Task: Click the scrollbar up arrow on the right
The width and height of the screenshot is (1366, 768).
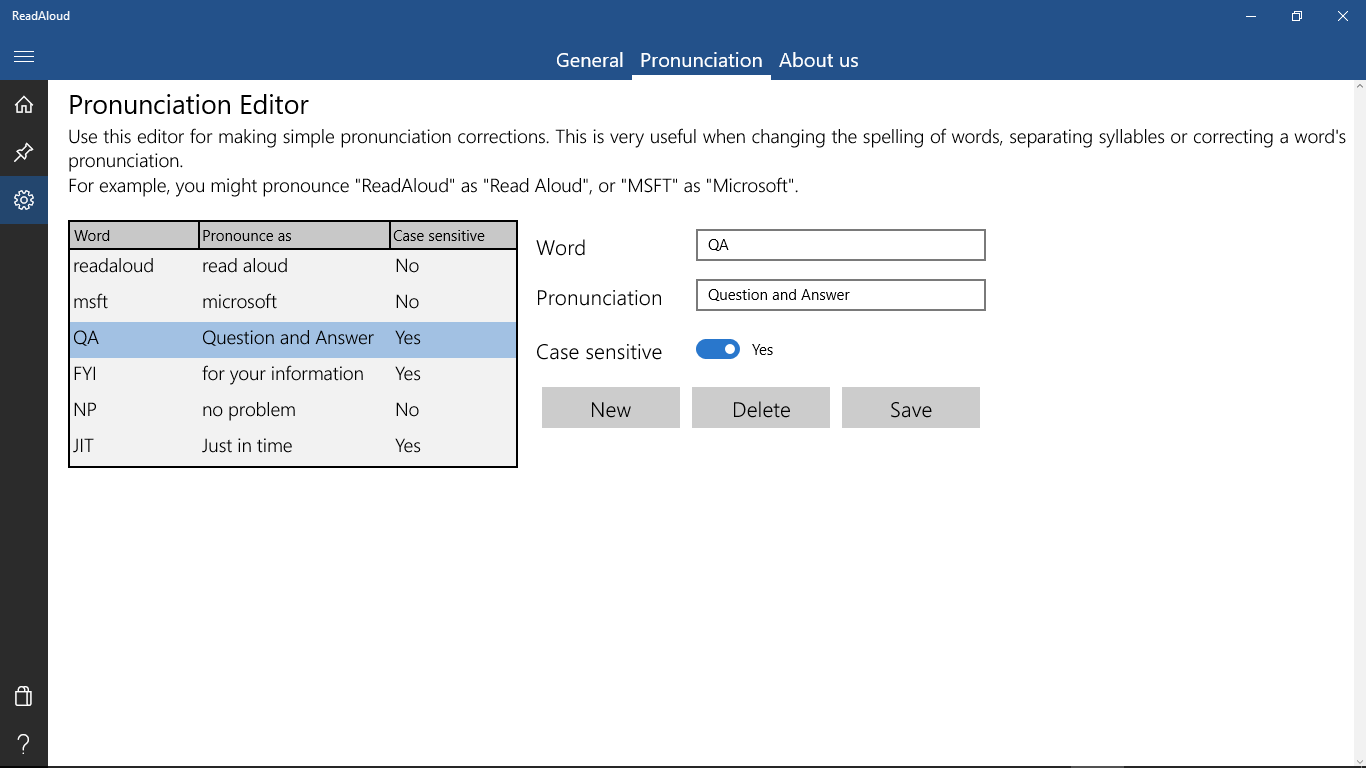Action: (1359, 88)
